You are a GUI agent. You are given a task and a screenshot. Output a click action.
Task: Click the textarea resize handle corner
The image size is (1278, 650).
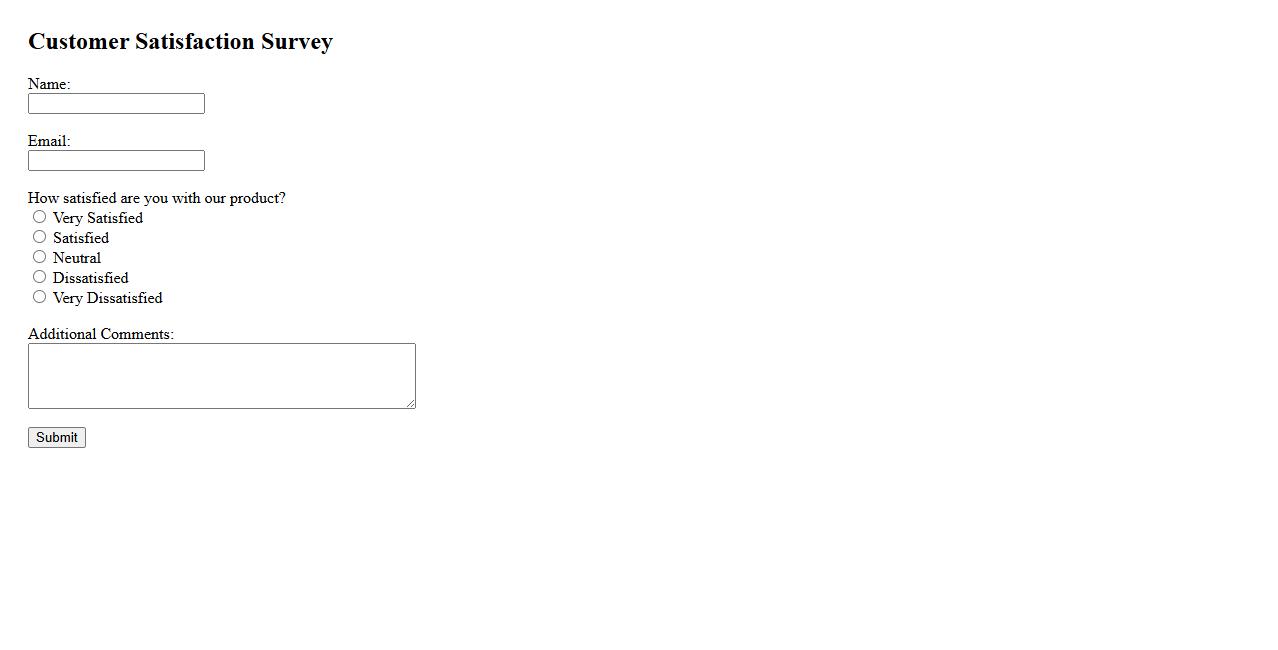(x=410, y=403)
